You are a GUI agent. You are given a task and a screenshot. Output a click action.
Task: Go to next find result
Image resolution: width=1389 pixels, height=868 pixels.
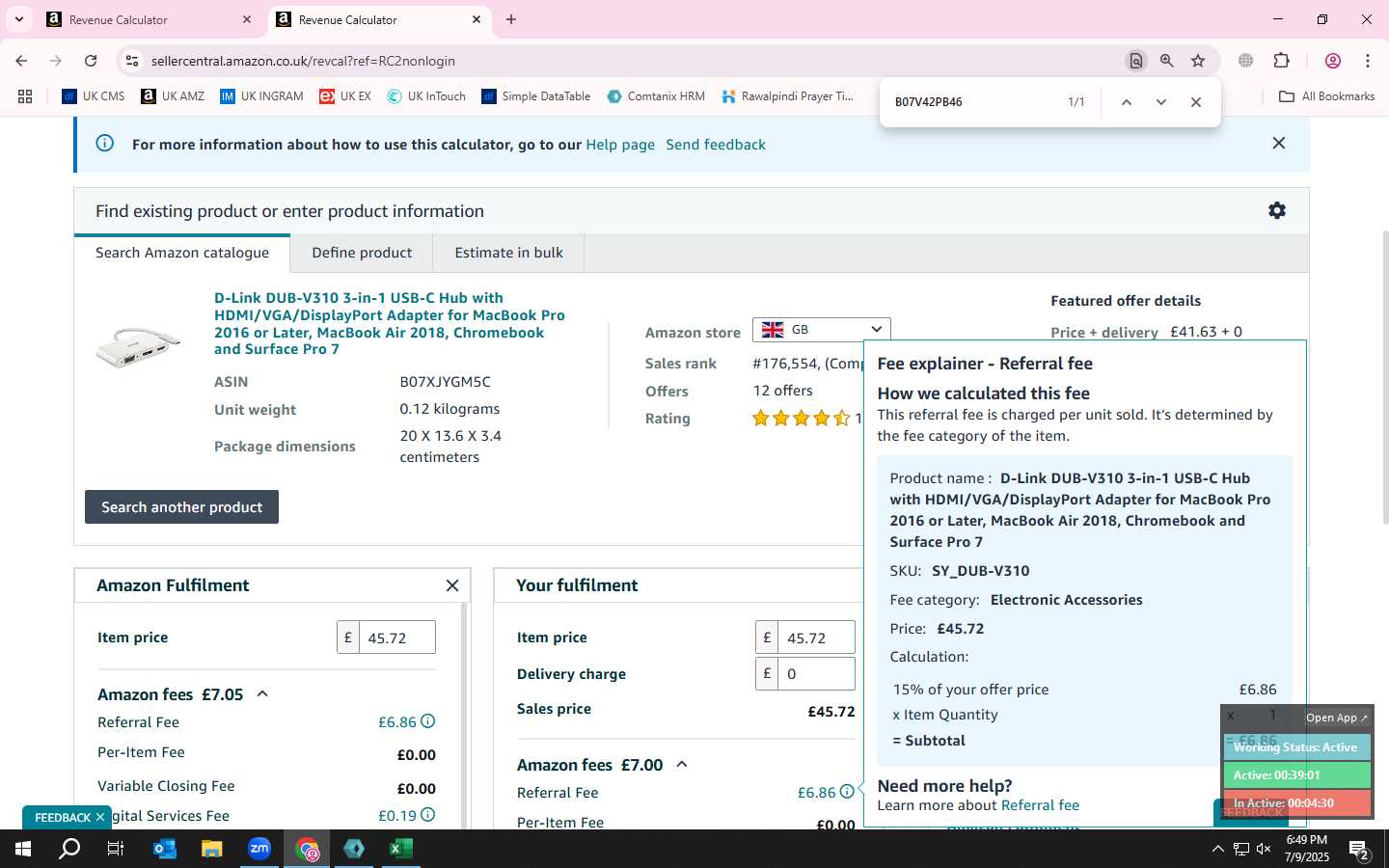point(1161,102)
